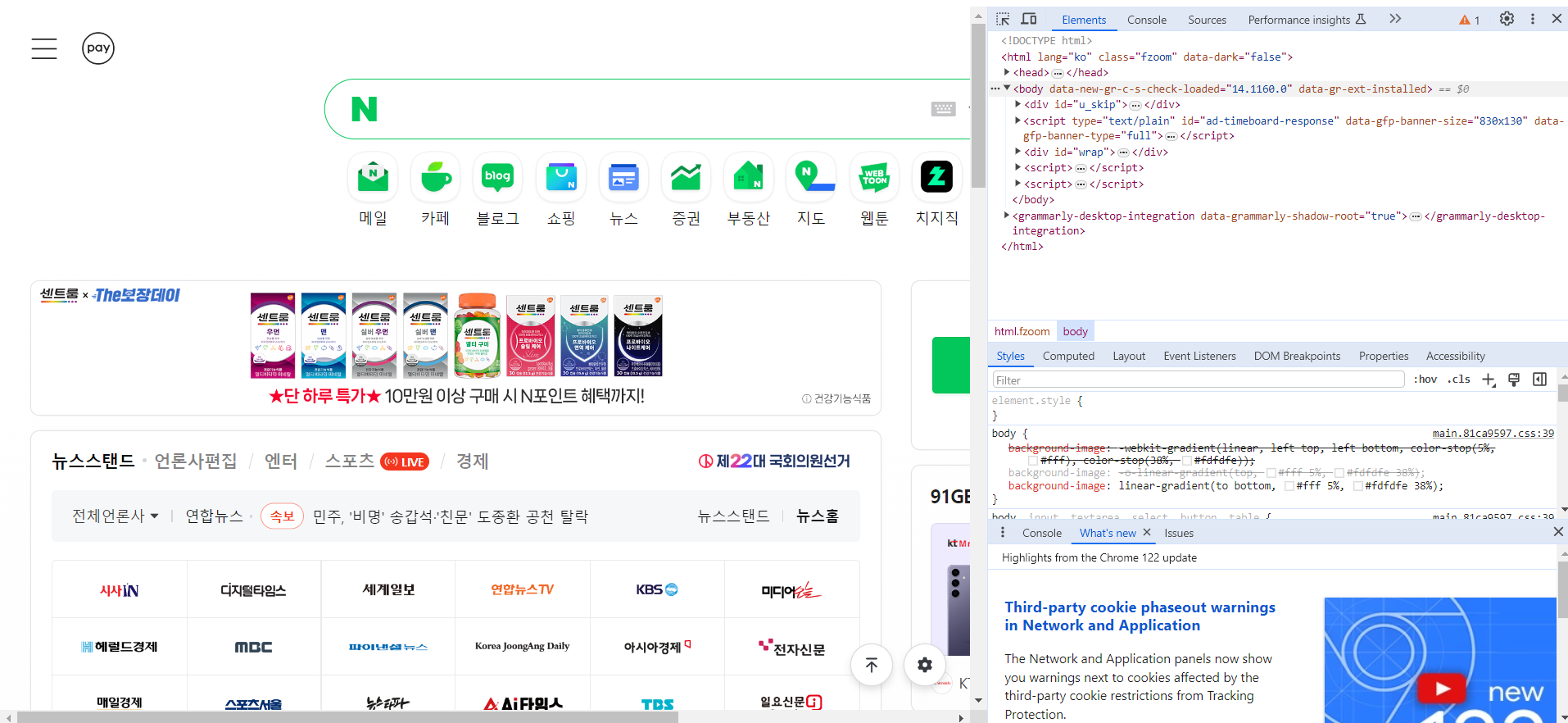Select the 엔터 news tab

click(281, 461)
